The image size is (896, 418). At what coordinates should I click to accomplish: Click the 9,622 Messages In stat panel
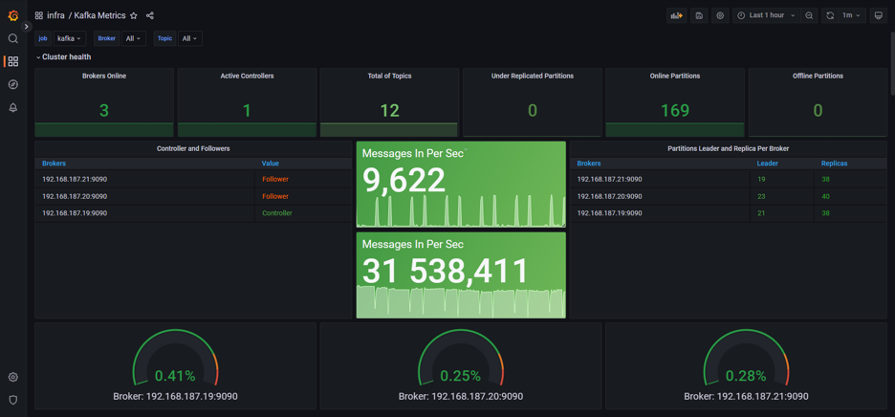point(461,184)
